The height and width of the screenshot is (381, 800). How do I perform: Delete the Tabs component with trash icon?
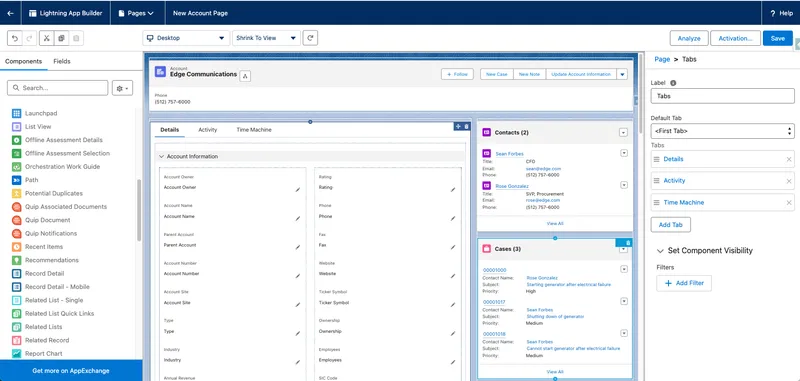pyautogui.click(x=466, y=126)
